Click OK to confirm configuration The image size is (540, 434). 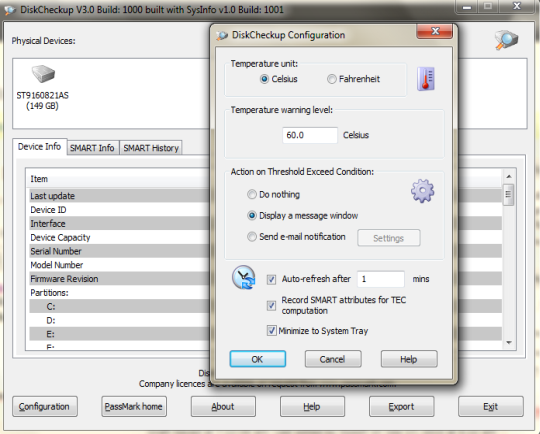click(258, 359)
